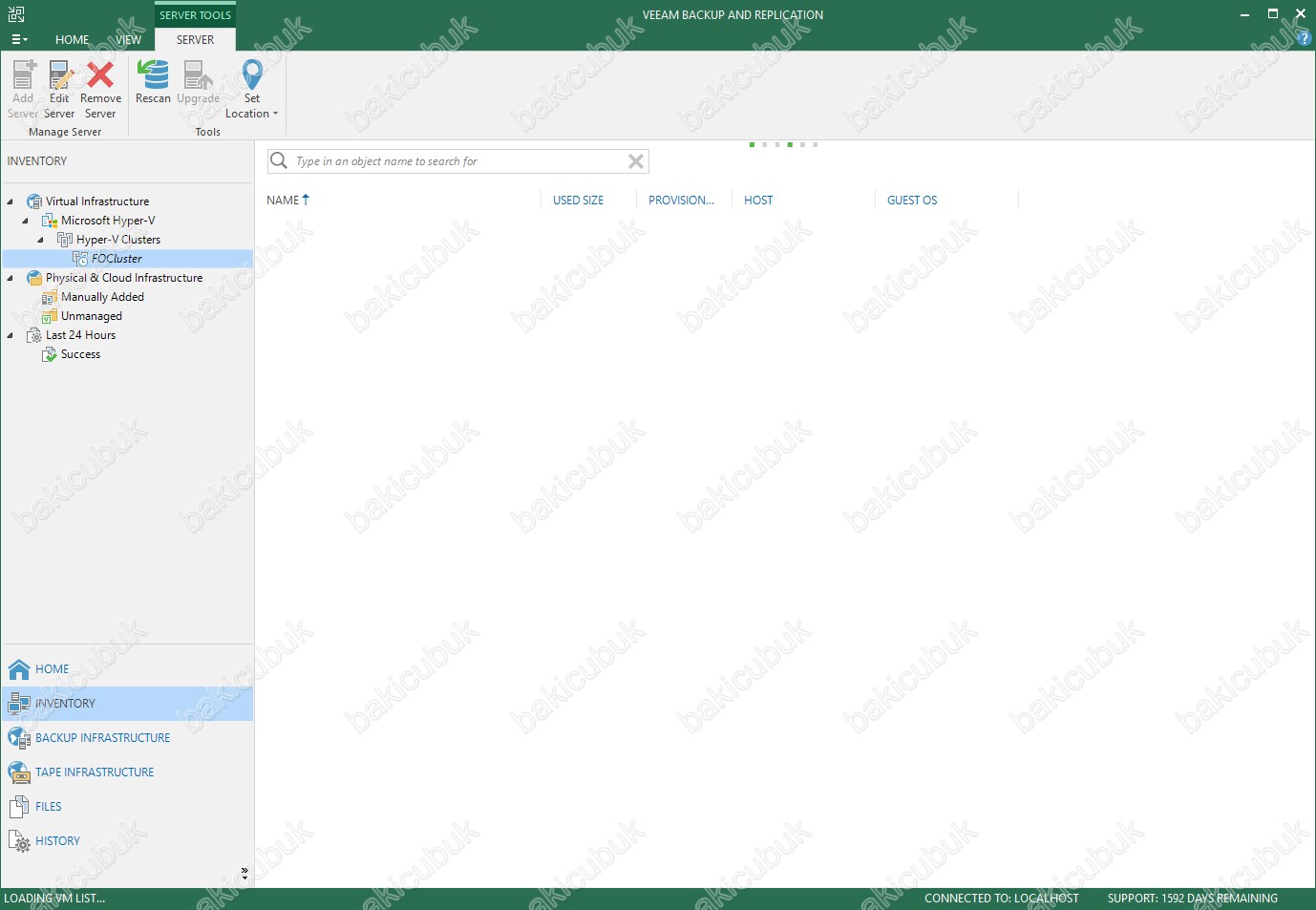
Task: Select the FOCluster tree item
Action: coord(117,259)
